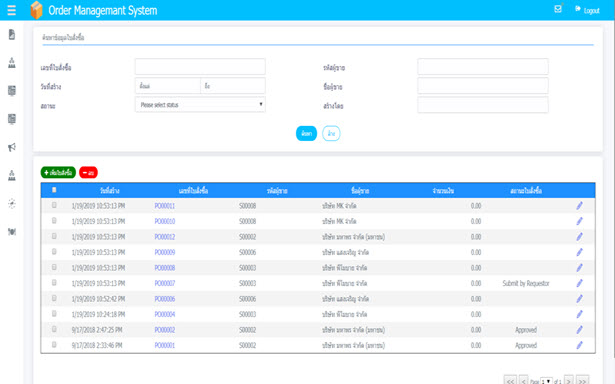The height and width of the screenshot is (384, 615).
Task: Click Logout in the top bar
Action: (x=587, y=10)
